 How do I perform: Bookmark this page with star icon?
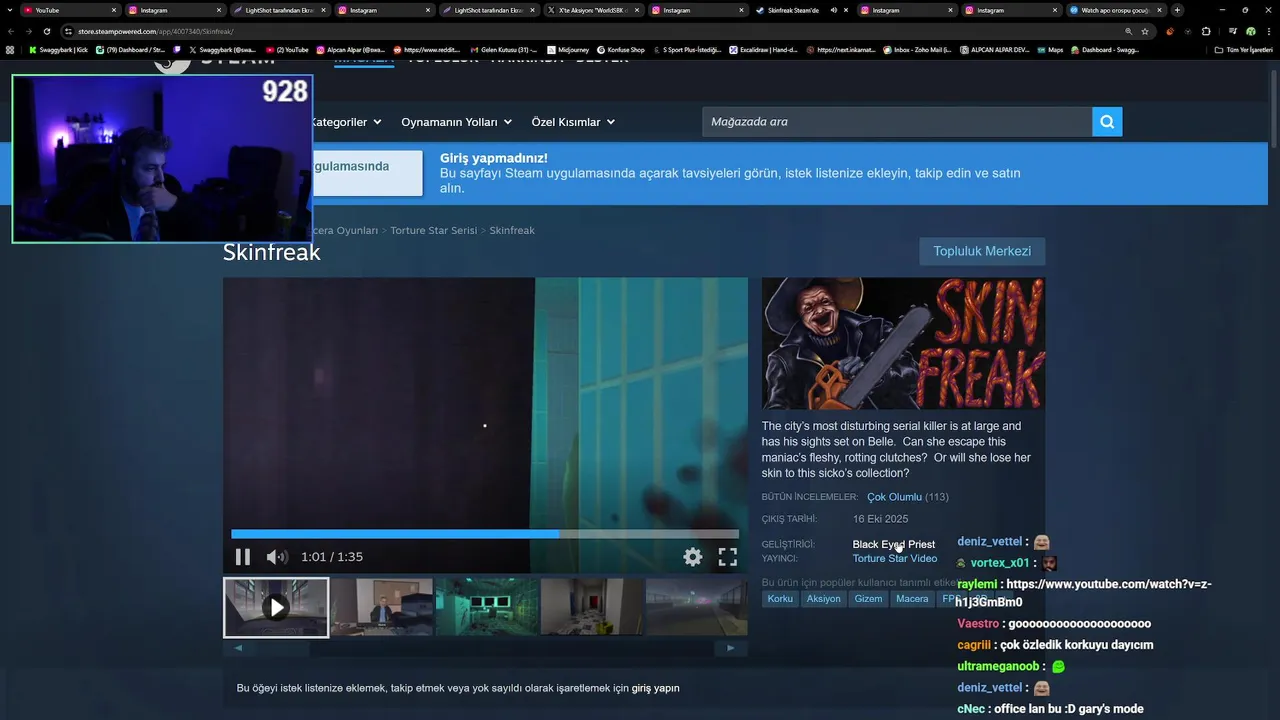pos(1145,31)
